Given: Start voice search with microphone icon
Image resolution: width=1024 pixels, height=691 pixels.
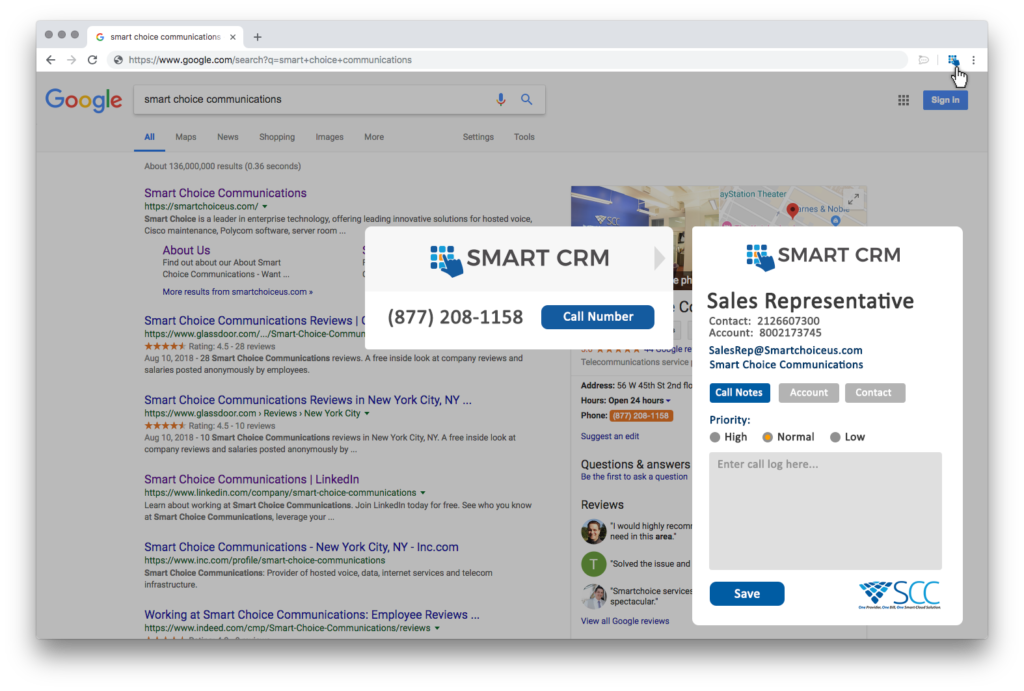Looking at the screenshot, I should [x=500, y=99].
